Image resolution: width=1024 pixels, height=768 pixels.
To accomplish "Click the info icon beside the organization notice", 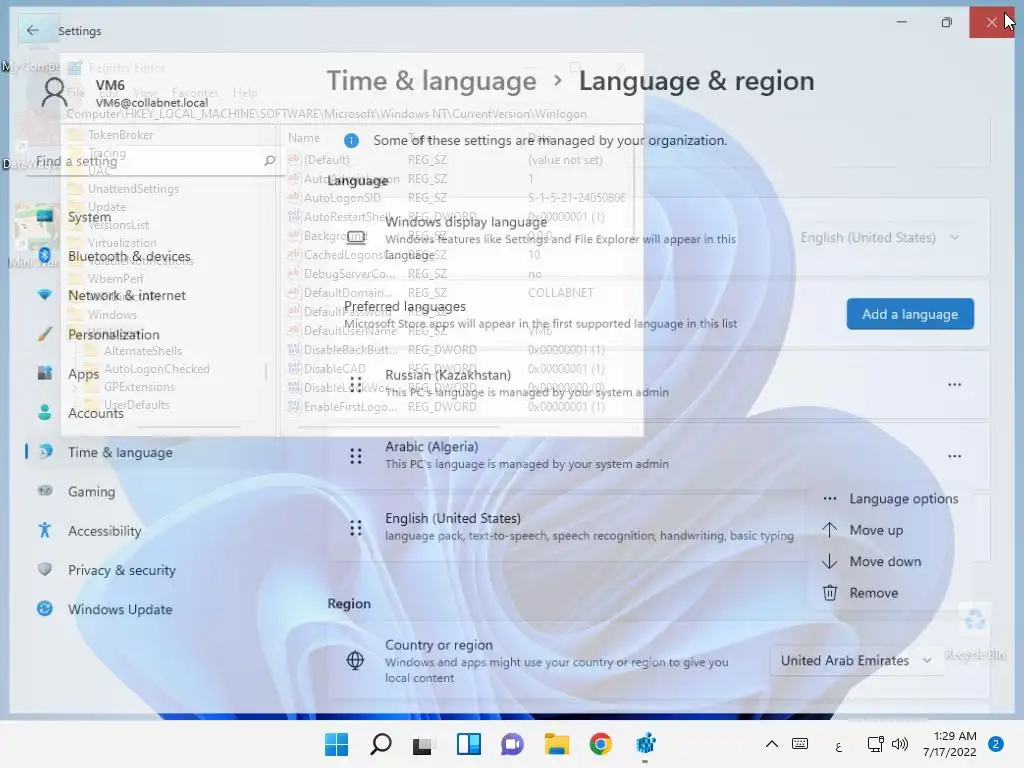I will pos(351,140).
